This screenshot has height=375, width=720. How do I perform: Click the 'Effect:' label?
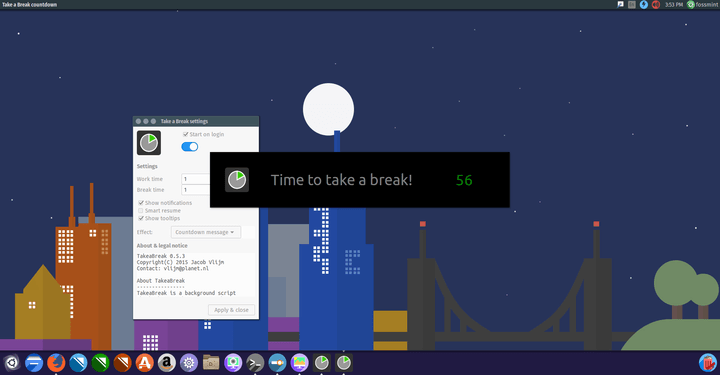[x=145, y=232]
